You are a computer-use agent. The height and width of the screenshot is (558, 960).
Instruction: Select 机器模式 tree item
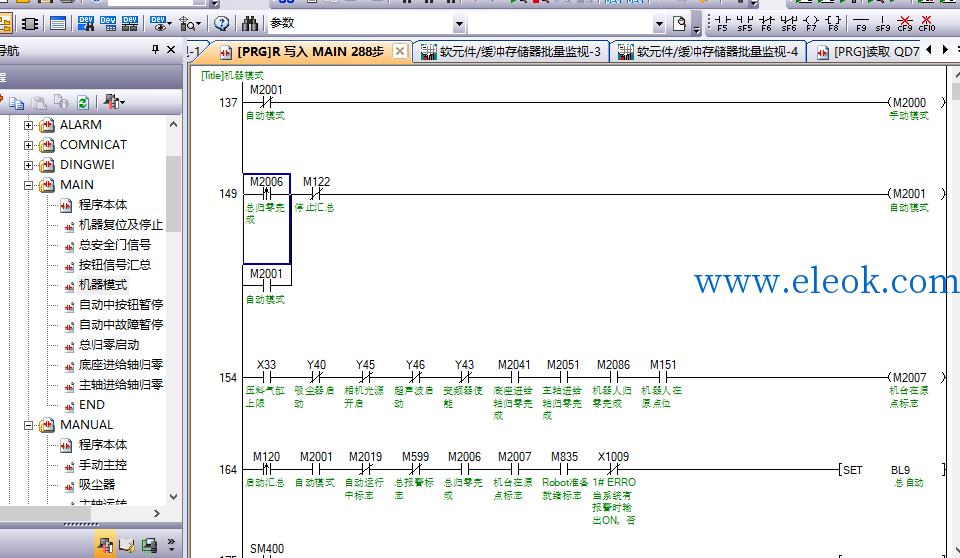coord(102,285)
